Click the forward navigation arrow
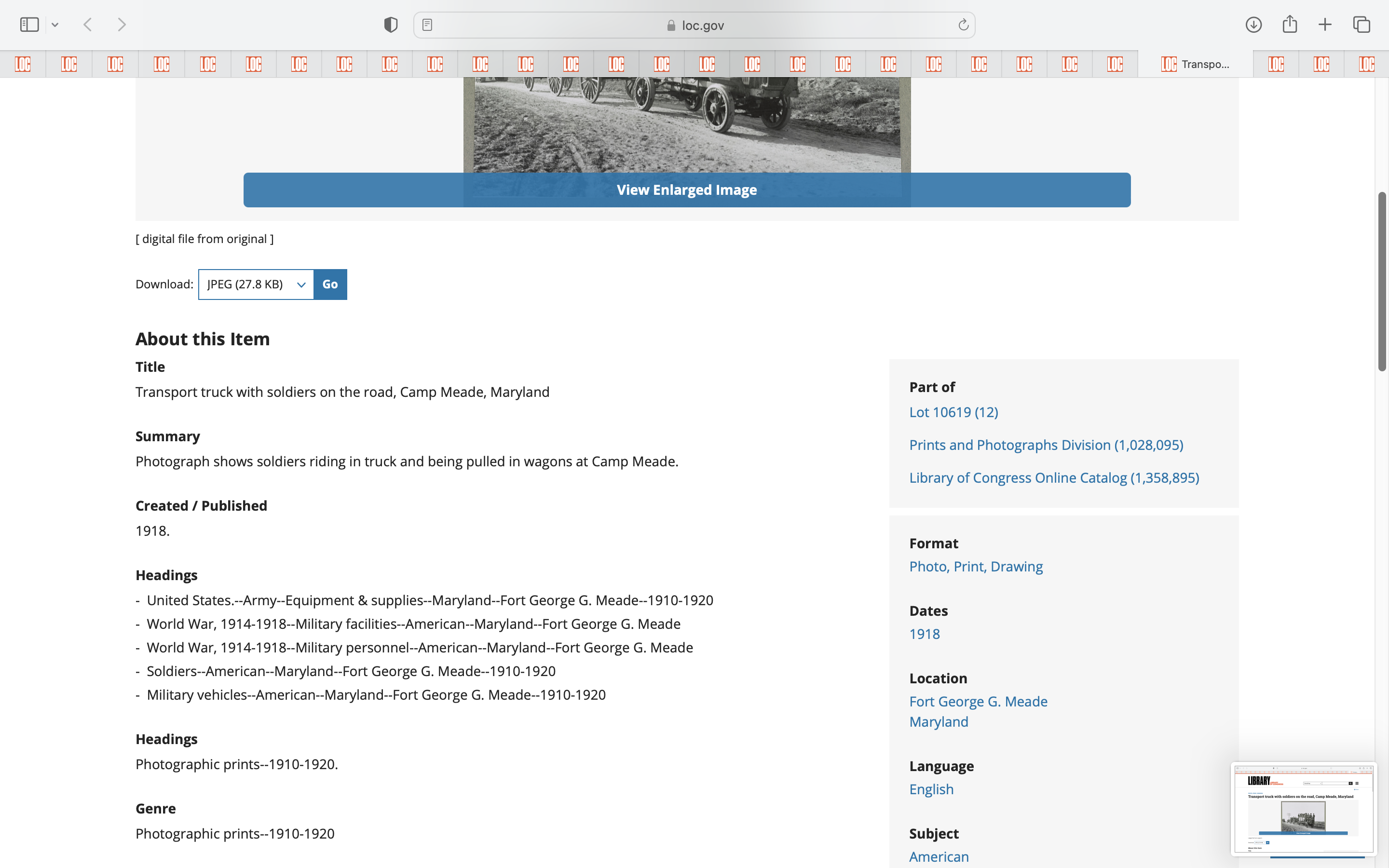 122,25
